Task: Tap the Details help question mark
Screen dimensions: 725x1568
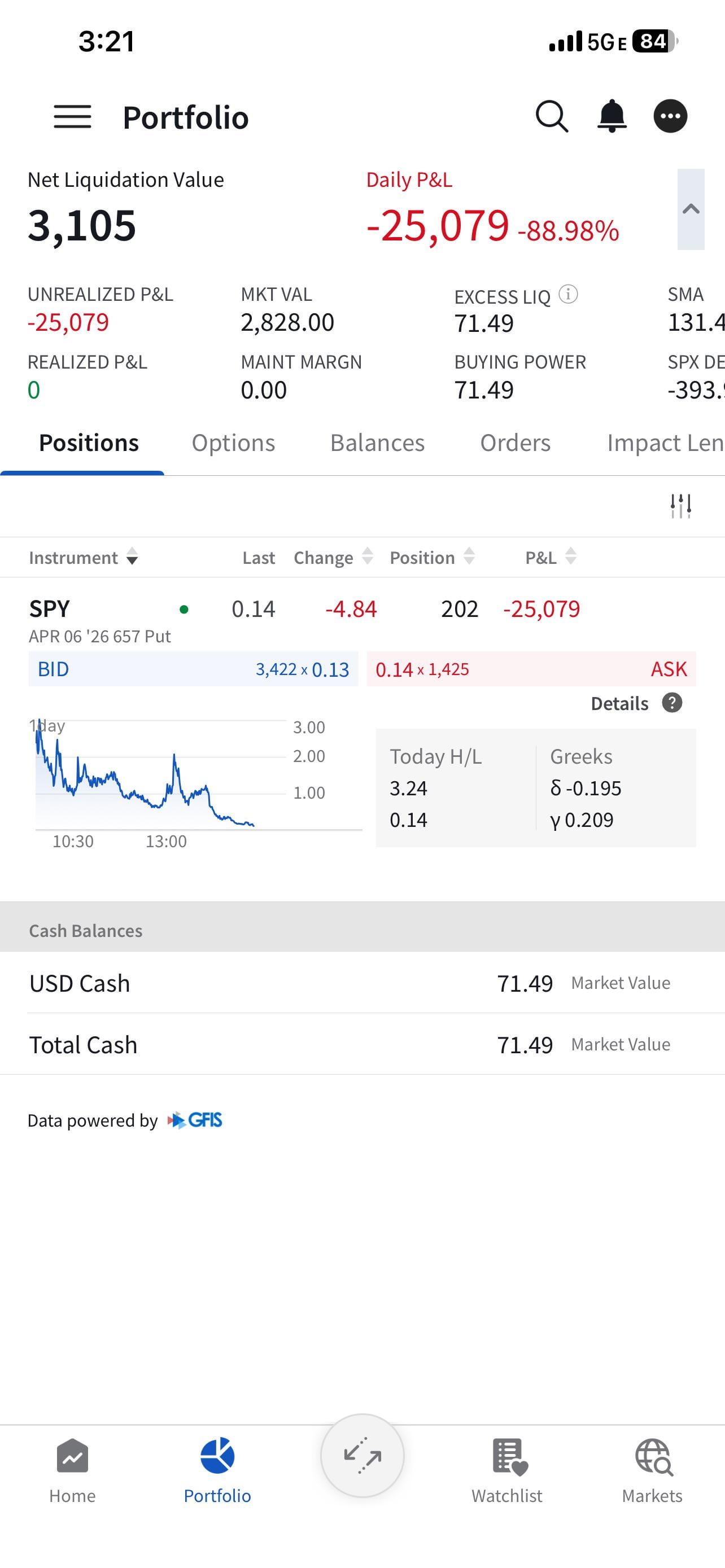Action: click(x=672, y=703)
